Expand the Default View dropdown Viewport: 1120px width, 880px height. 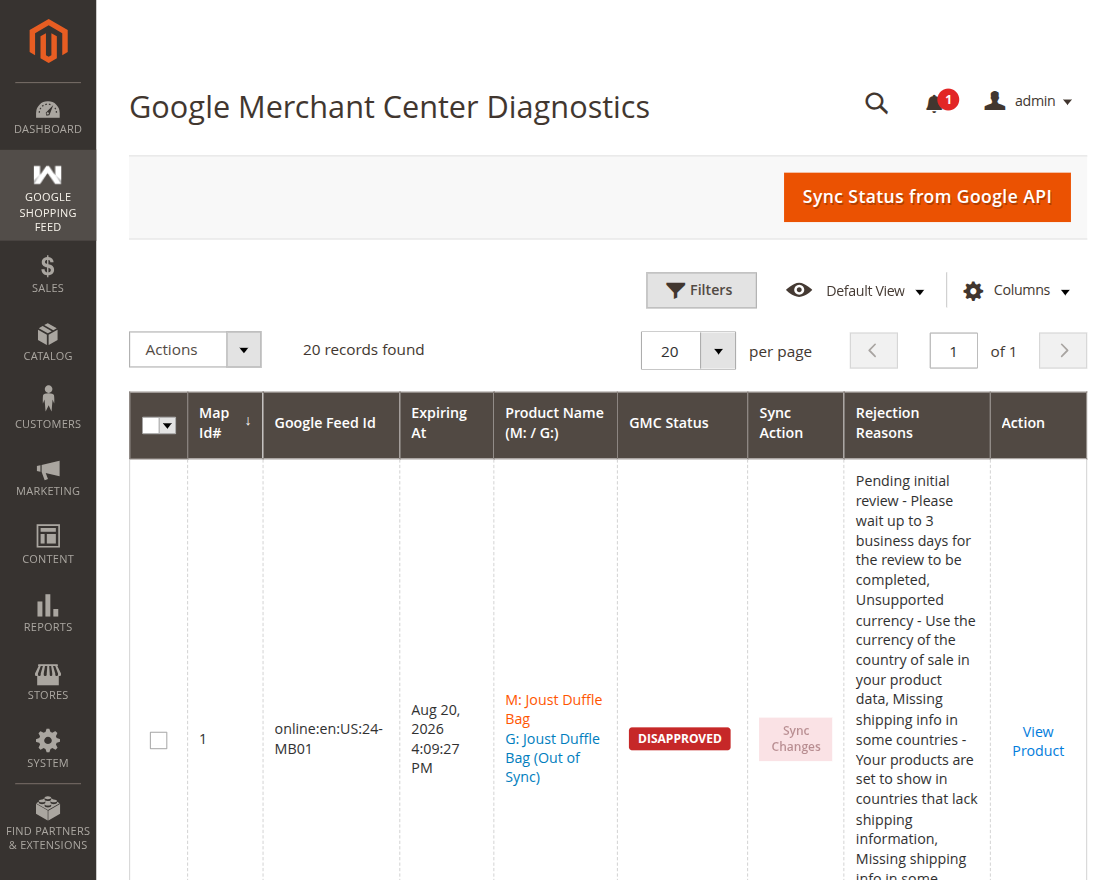click(856, 291)
